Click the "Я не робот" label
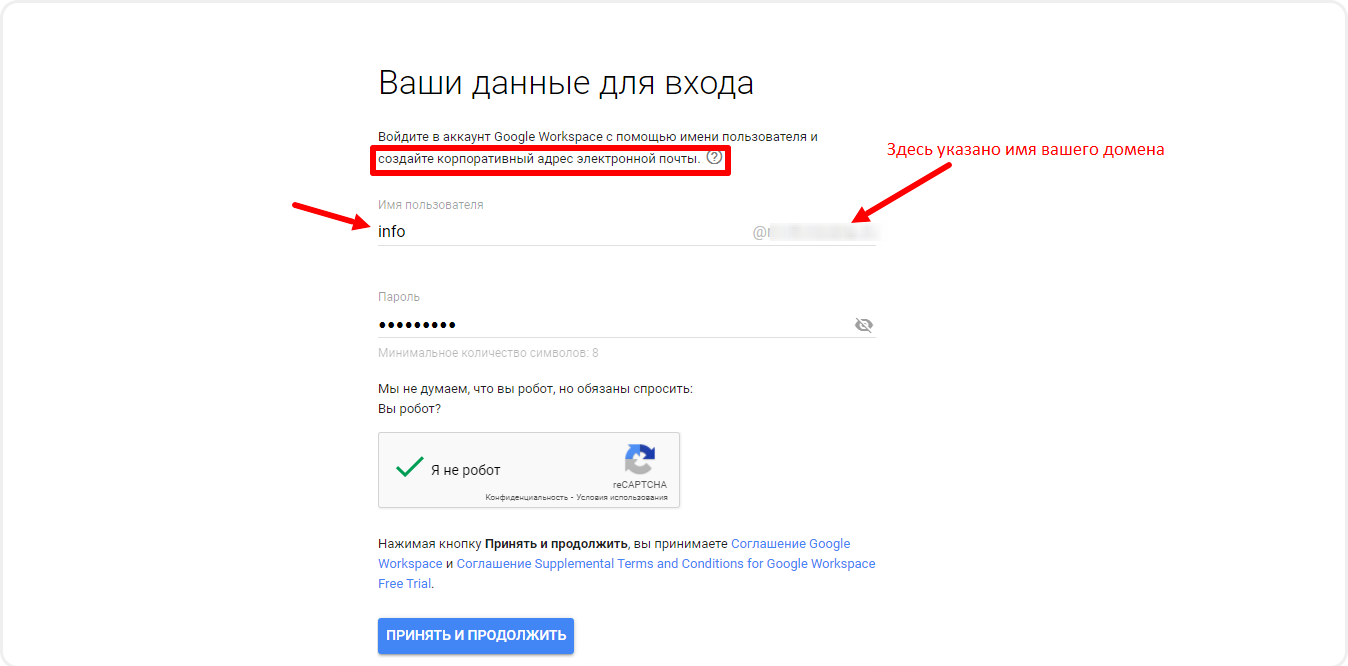The width and height of the screenshot is (1348, 666). click(465, 470)
